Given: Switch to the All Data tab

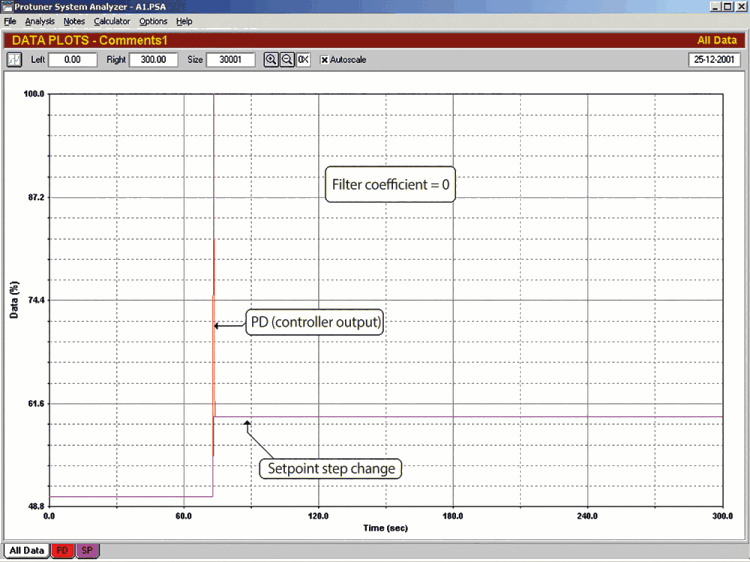Looking at the screenshot, I should [x=25, y=551].
